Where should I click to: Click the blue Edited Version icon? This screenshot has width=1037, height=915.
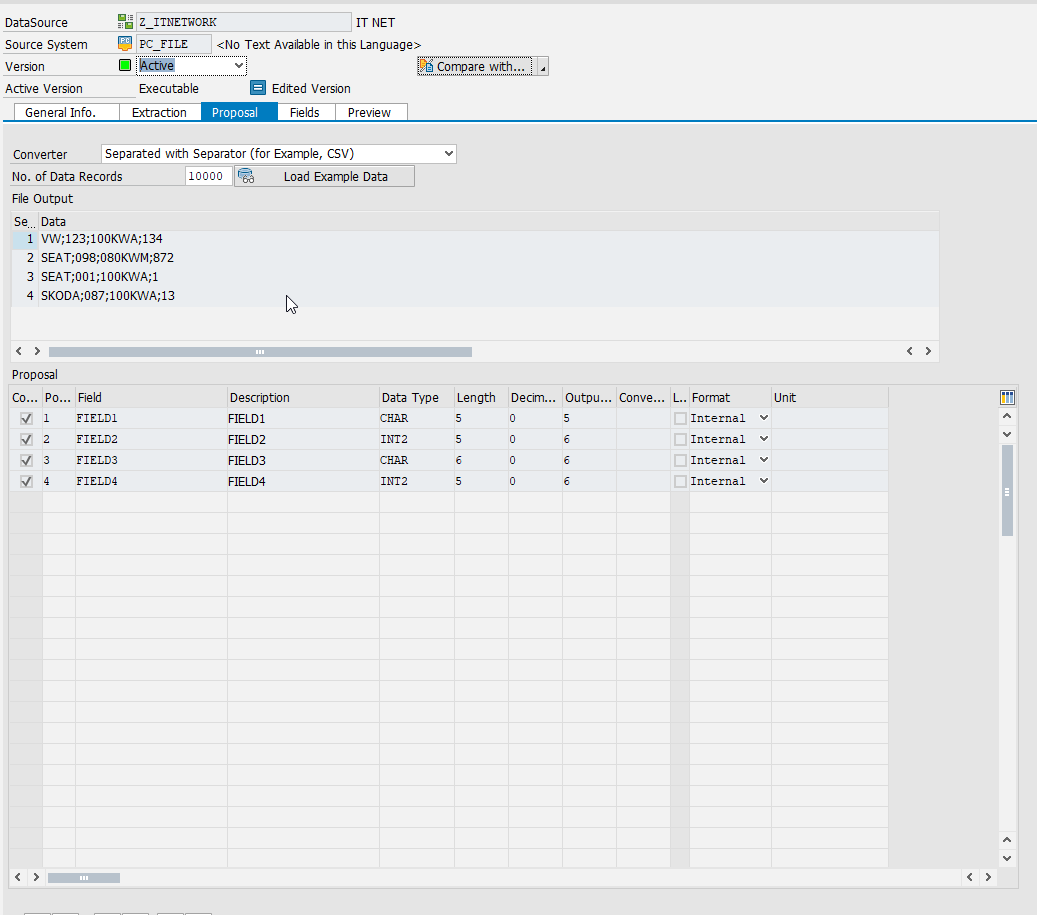[x=258, y=88]
